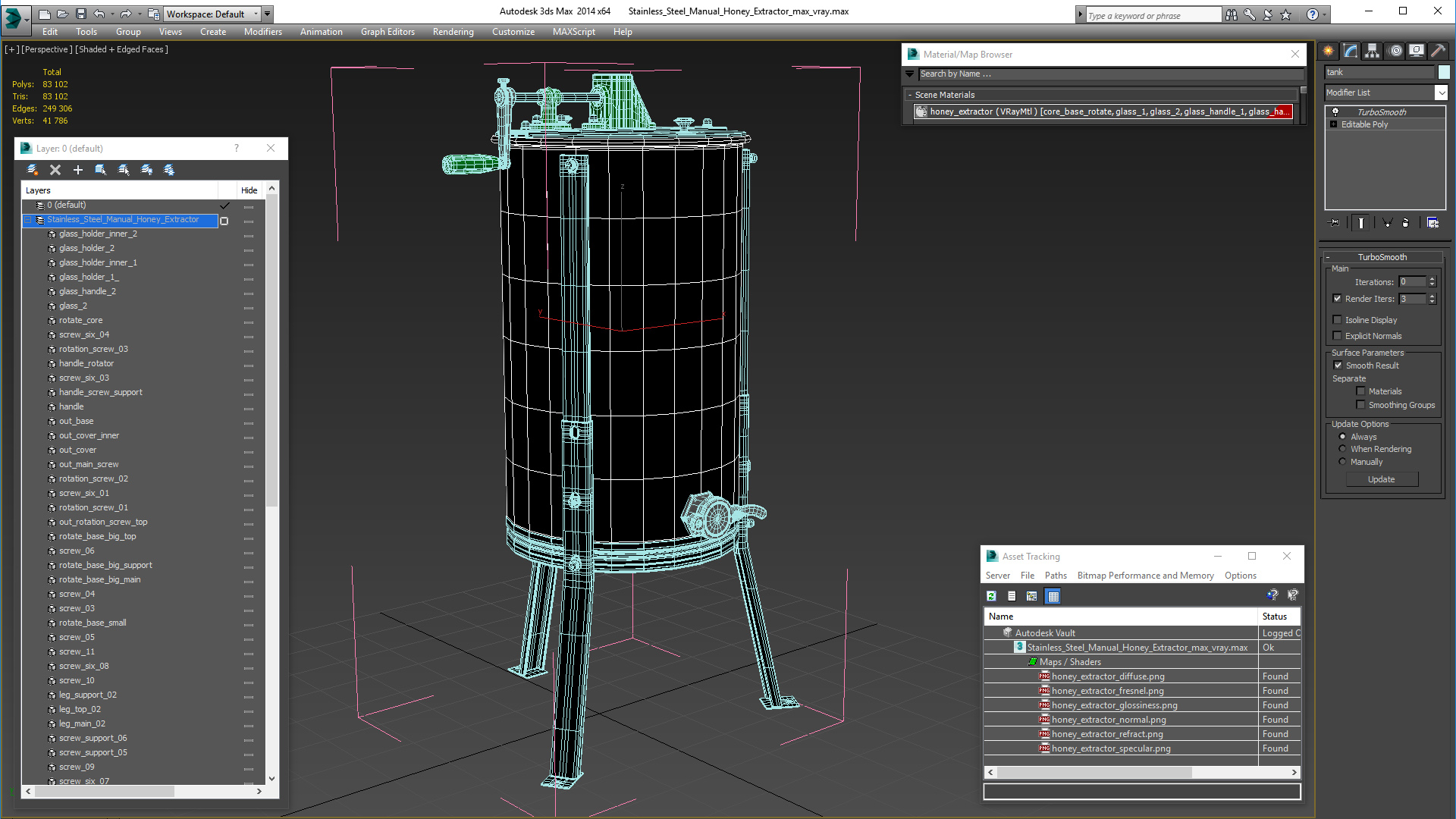The width and height of the screenshot is (1456, 819).
Task: Open the MAXScript menu
Action: pos(573,32)
